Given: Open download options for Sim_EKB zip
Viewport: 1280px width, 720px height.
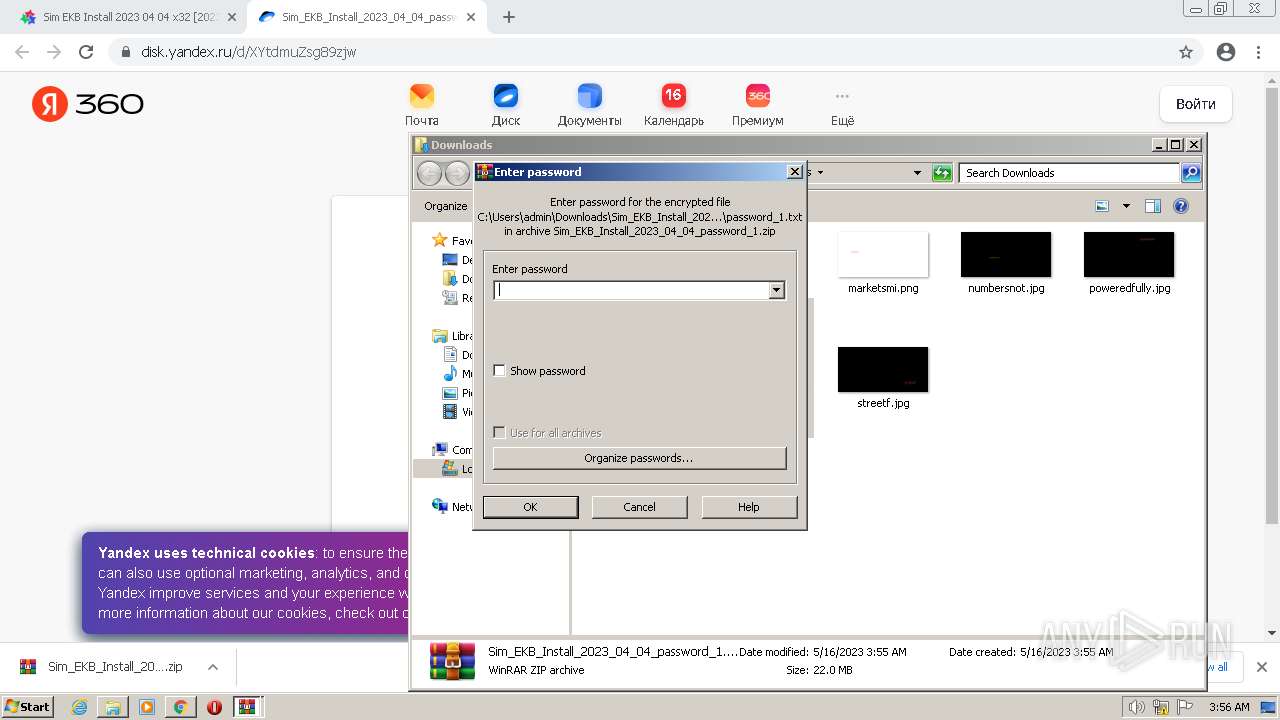Looking at the screenshot, I should click(x=213, y=667).
